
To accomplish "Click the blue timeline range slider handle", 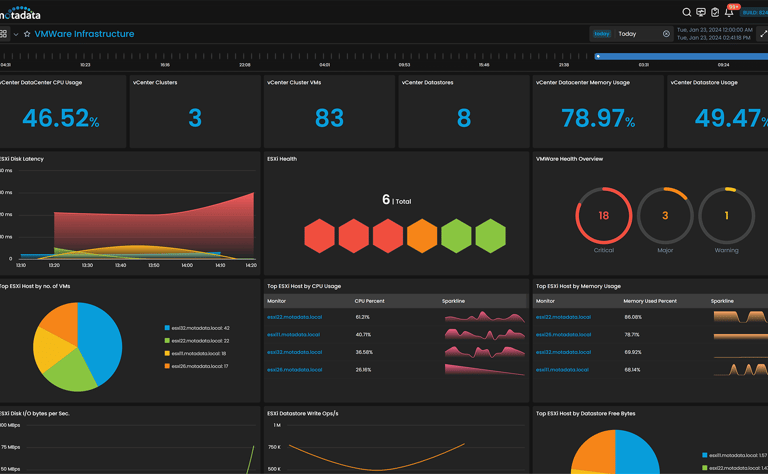I will pyautogui.click(x=598, y=56).
